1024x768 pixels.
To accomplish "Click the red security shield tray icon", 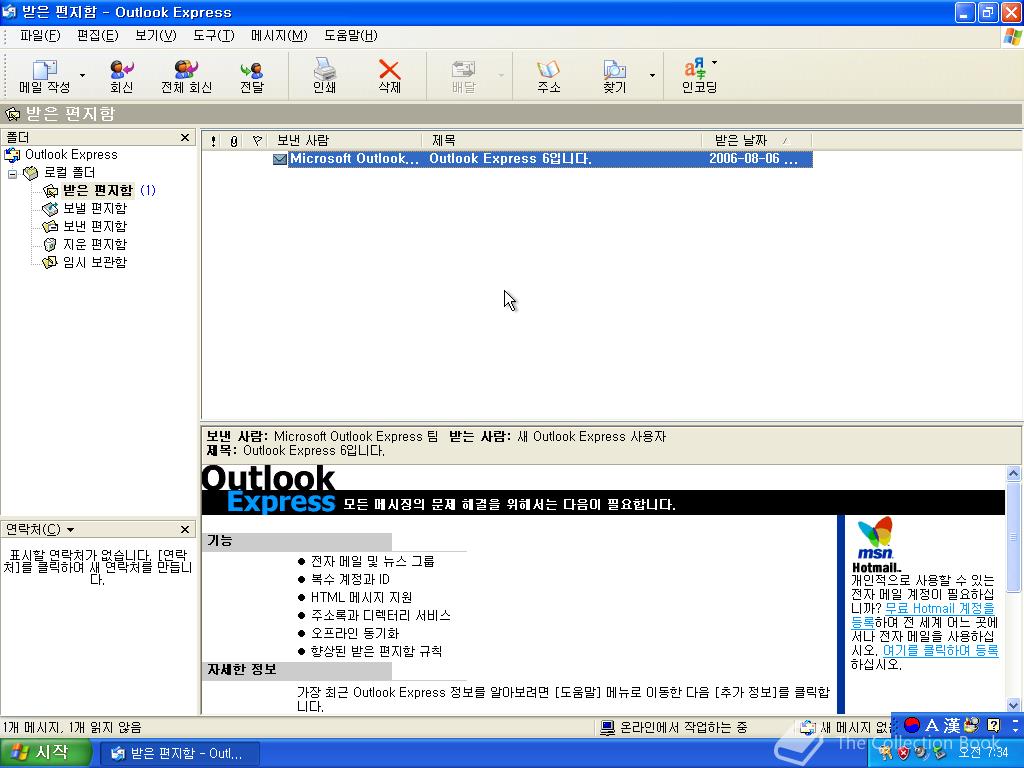I will coord(903,754).
